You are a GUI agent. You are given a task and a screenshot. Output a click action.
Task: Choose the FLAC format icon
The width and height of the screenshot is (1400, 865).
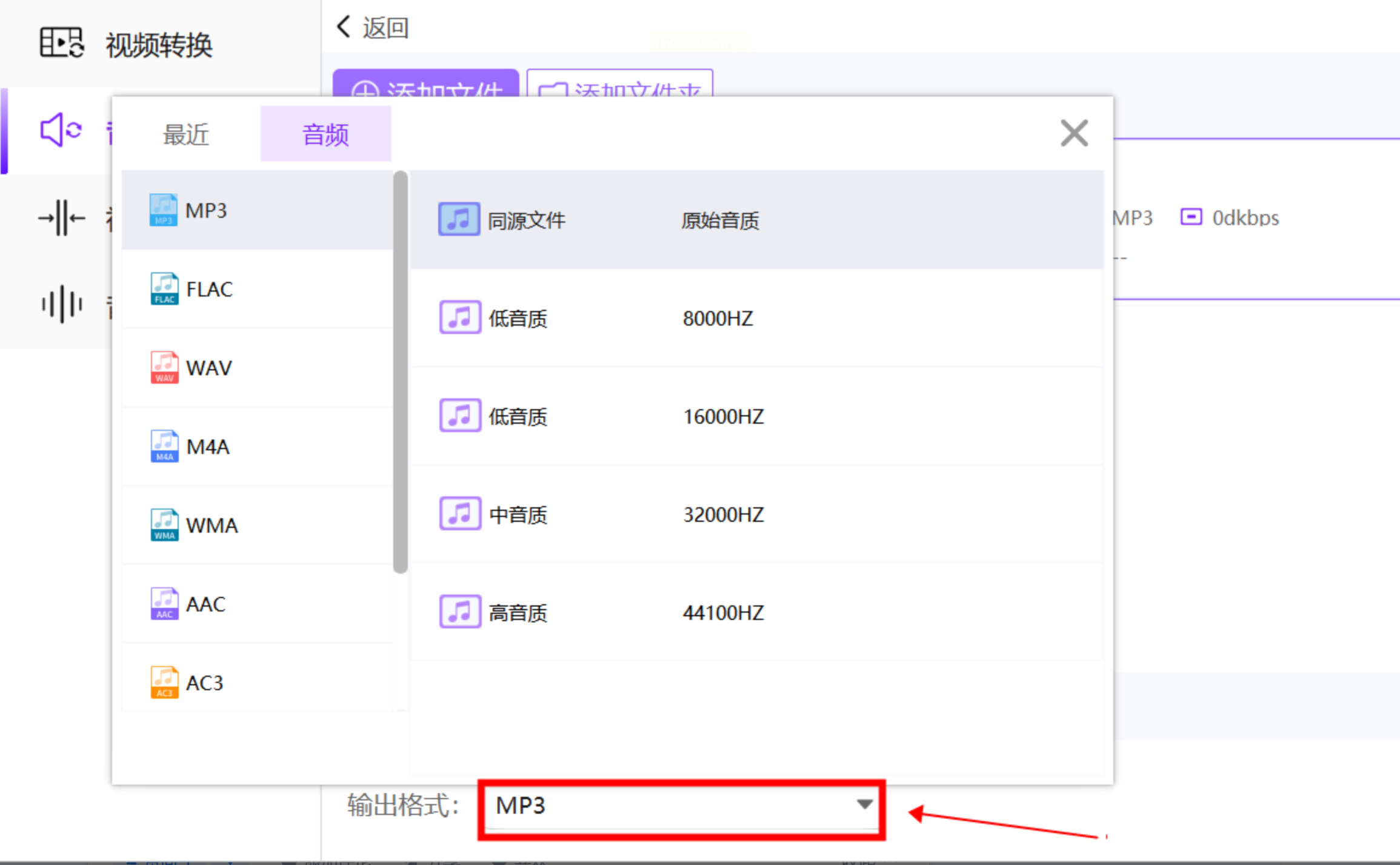(x=164, y=289)
